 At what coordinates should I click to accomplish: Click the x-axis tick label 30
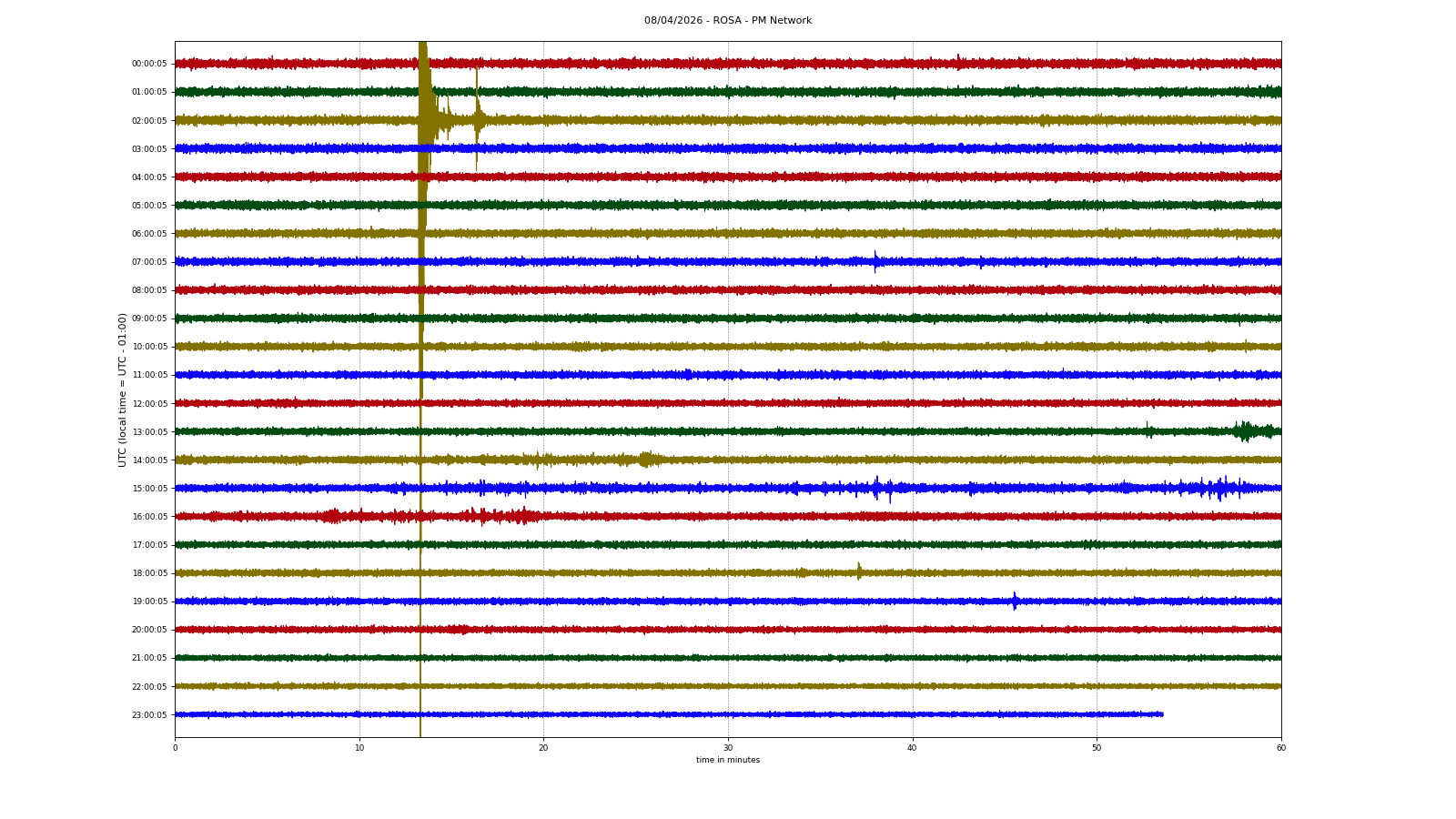728,748
